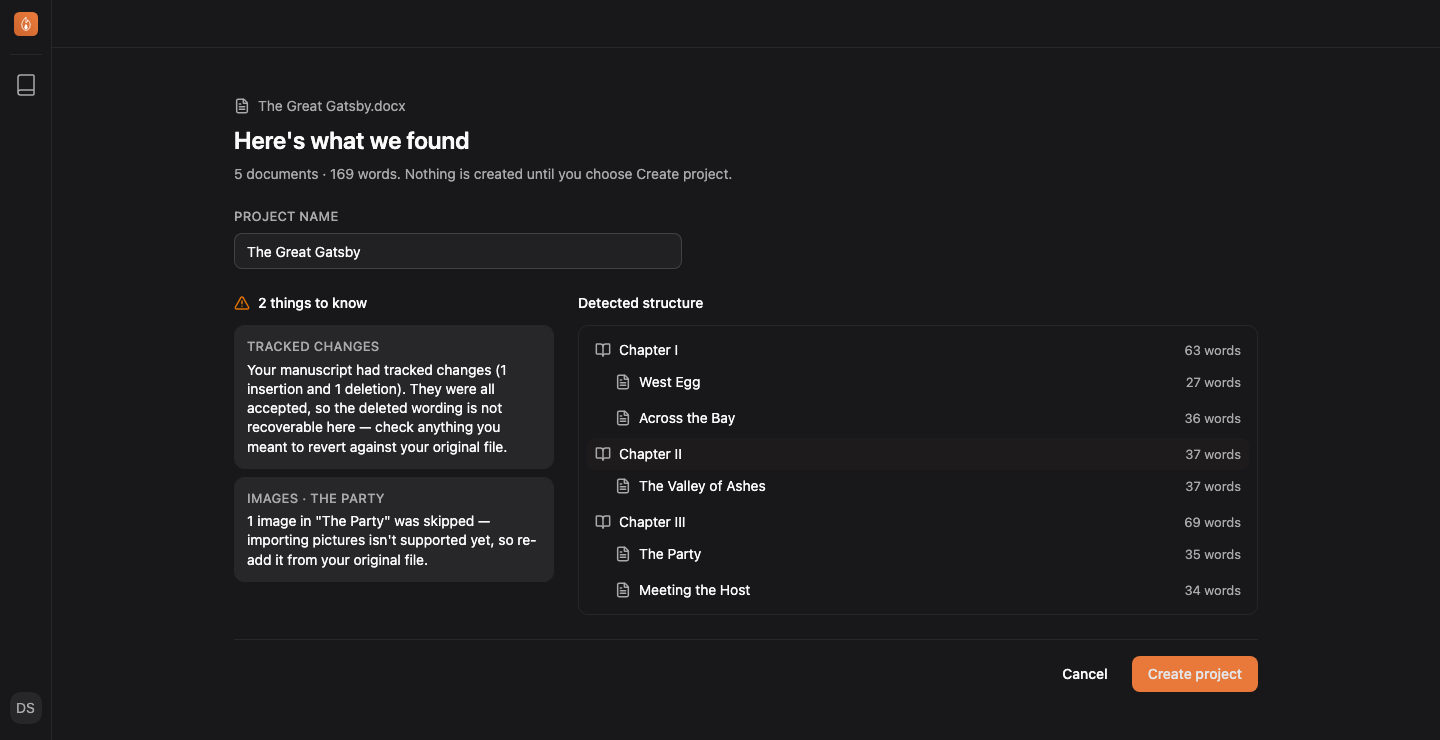Select the Chapter I row
The width and height of the screenshot is (1440, 740).
coord(918,350)
